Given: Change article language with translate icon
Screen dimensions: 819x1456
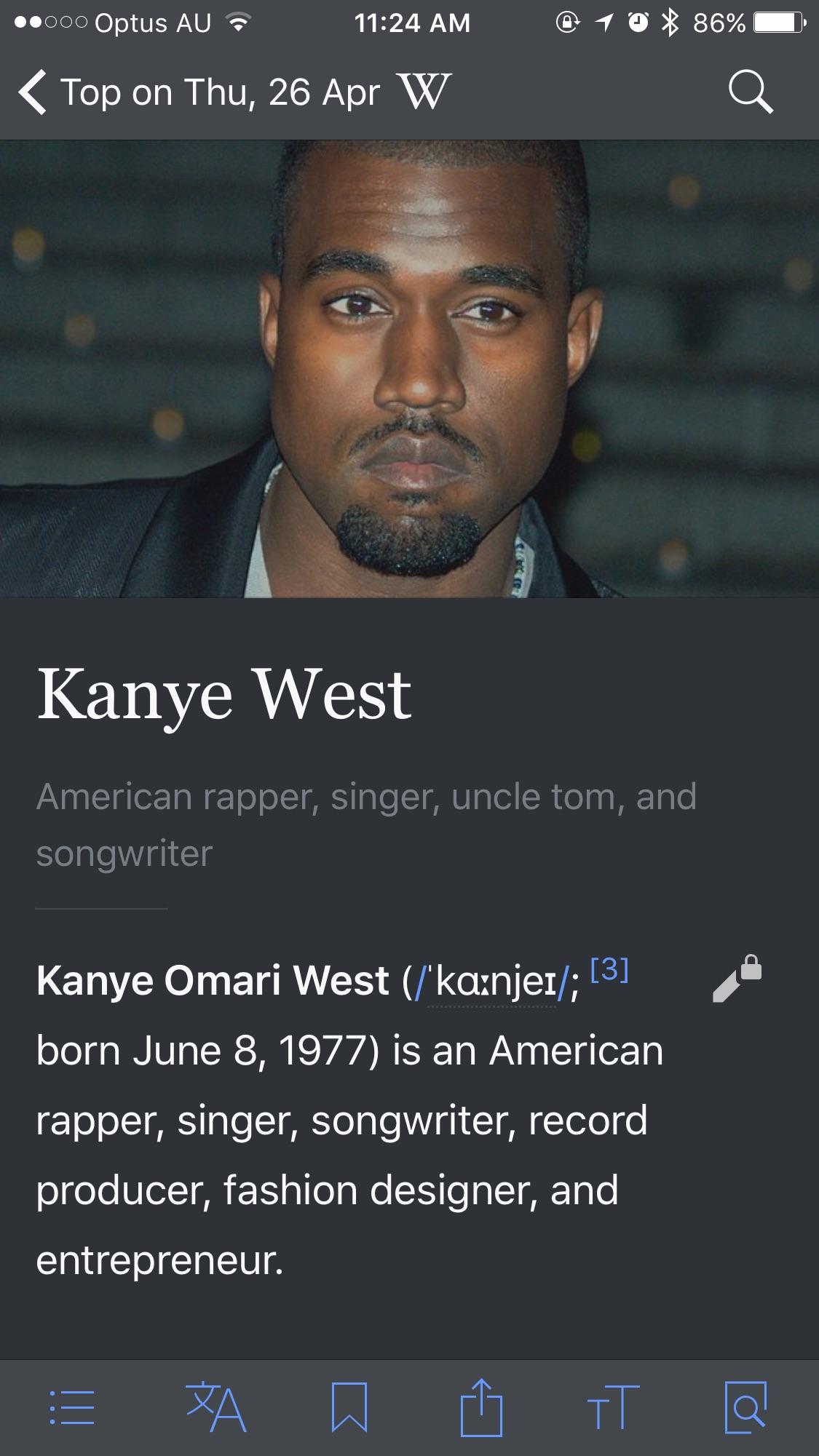Looking at the screenshot, I should pos(215,1407).
